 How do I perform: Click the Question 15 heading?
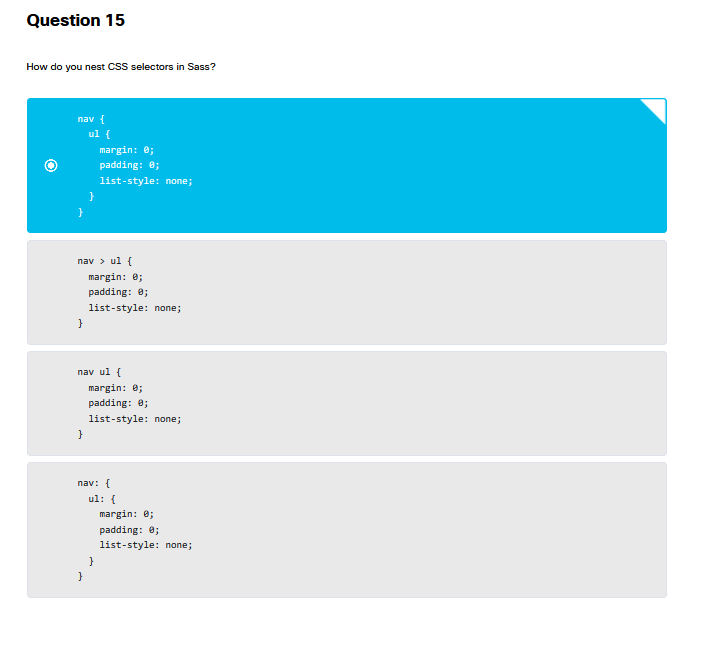(x=76, y=20)
